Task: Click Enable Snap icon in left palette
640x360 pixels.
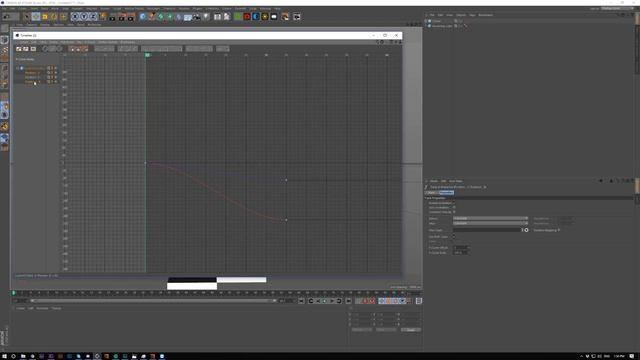Action: (4, 127)
